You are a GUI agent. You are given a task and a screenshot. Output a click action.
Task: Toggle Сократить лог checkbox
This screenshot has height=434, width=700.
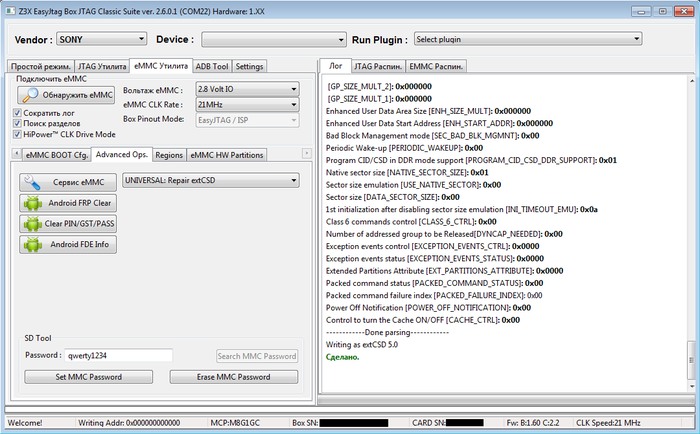pyautogui.click(x=18, y=113)
